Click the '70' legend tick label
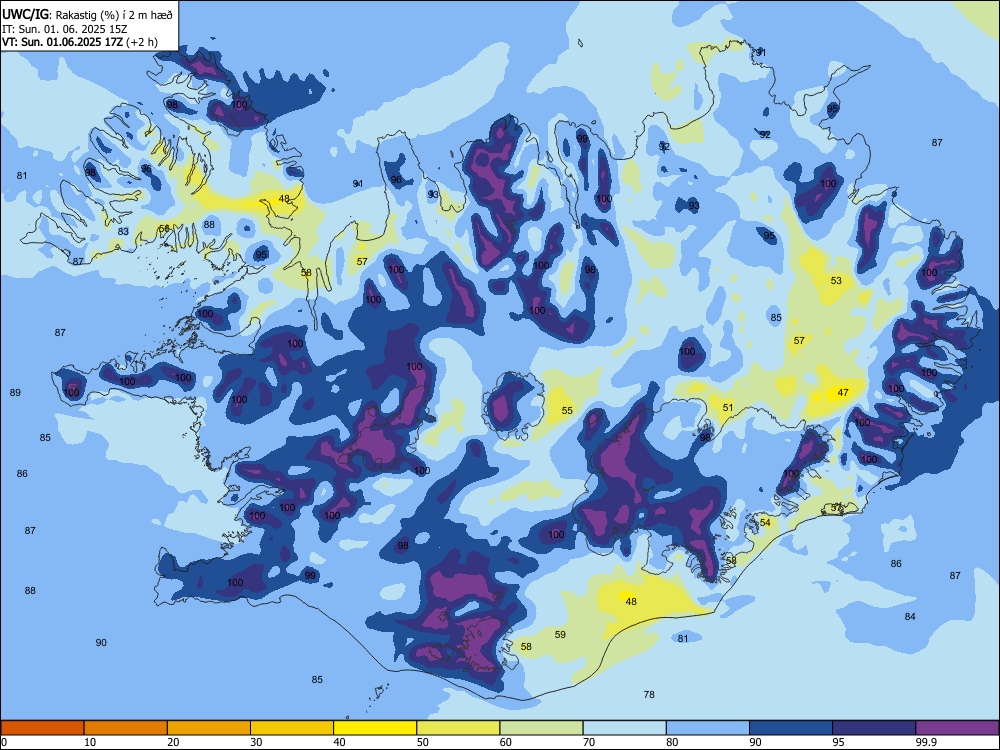 [x=589, y=742]
